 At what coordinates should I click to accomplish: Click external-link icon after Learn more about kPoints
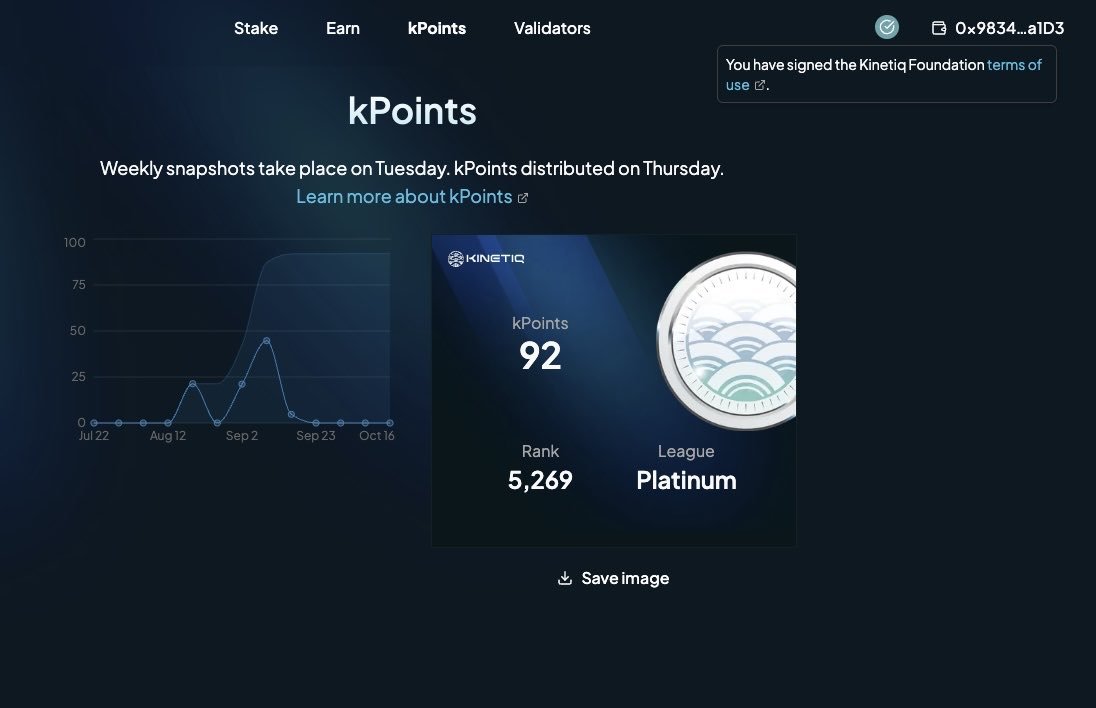pyautogui.click(x=523, y=198)
